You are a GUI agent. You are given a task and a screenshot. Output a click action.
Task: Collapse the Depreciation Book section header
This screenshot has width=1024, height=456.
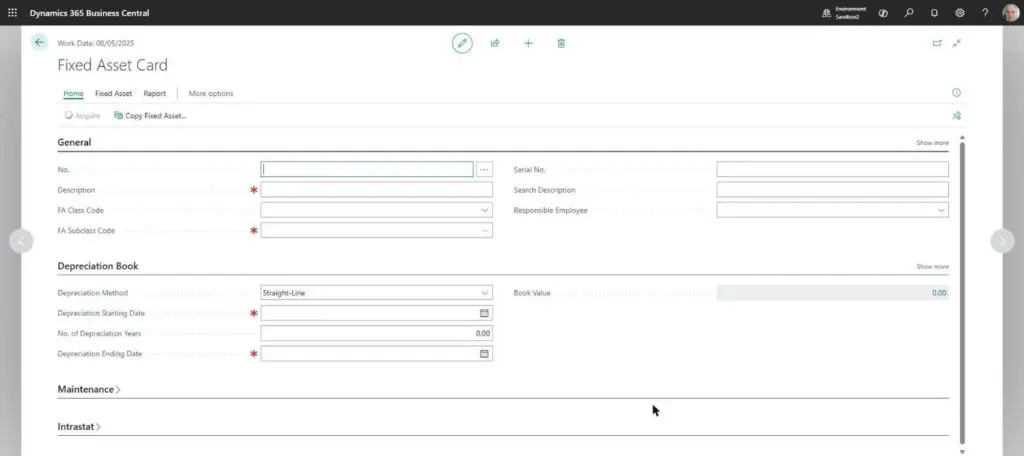point(98,267)
